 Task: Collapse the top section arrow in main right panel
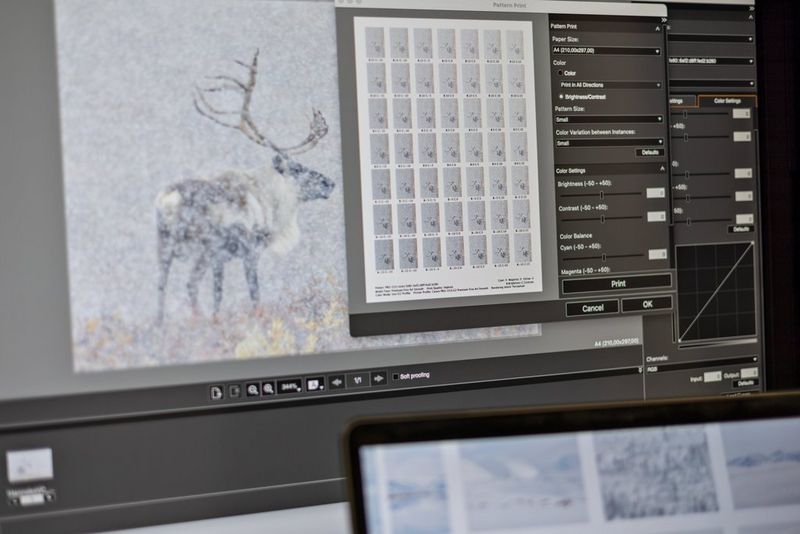click(751, 17)
